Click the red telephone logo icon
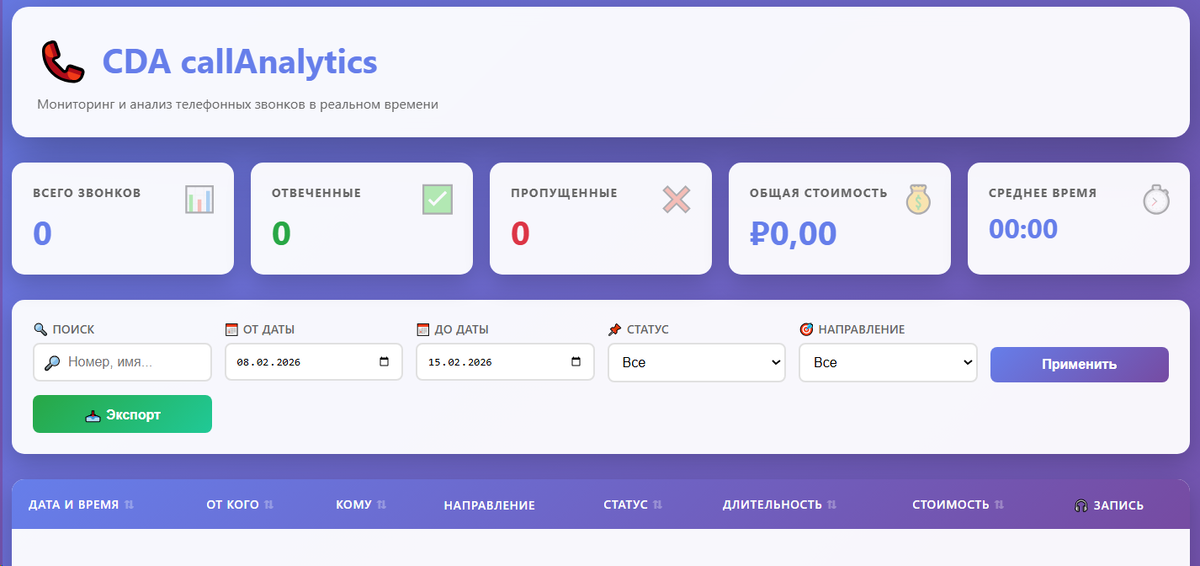Image resolution: width=1200 pixels, height=566 pixels. click(x=63, y=62)
